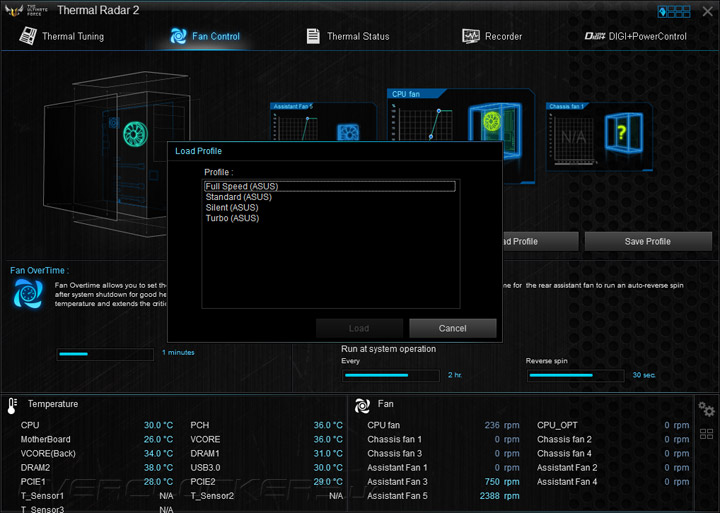The height and width of the screenshot is (513, 720).
Task: Select the Silent (ASUS) profile
Action: pos(330,208)
